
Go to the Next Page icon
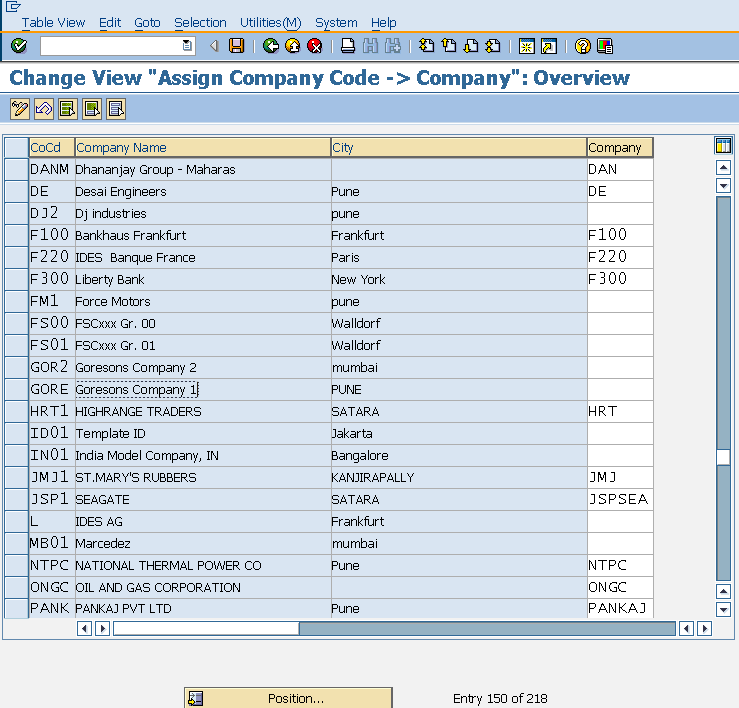click(x=471, y=46)
